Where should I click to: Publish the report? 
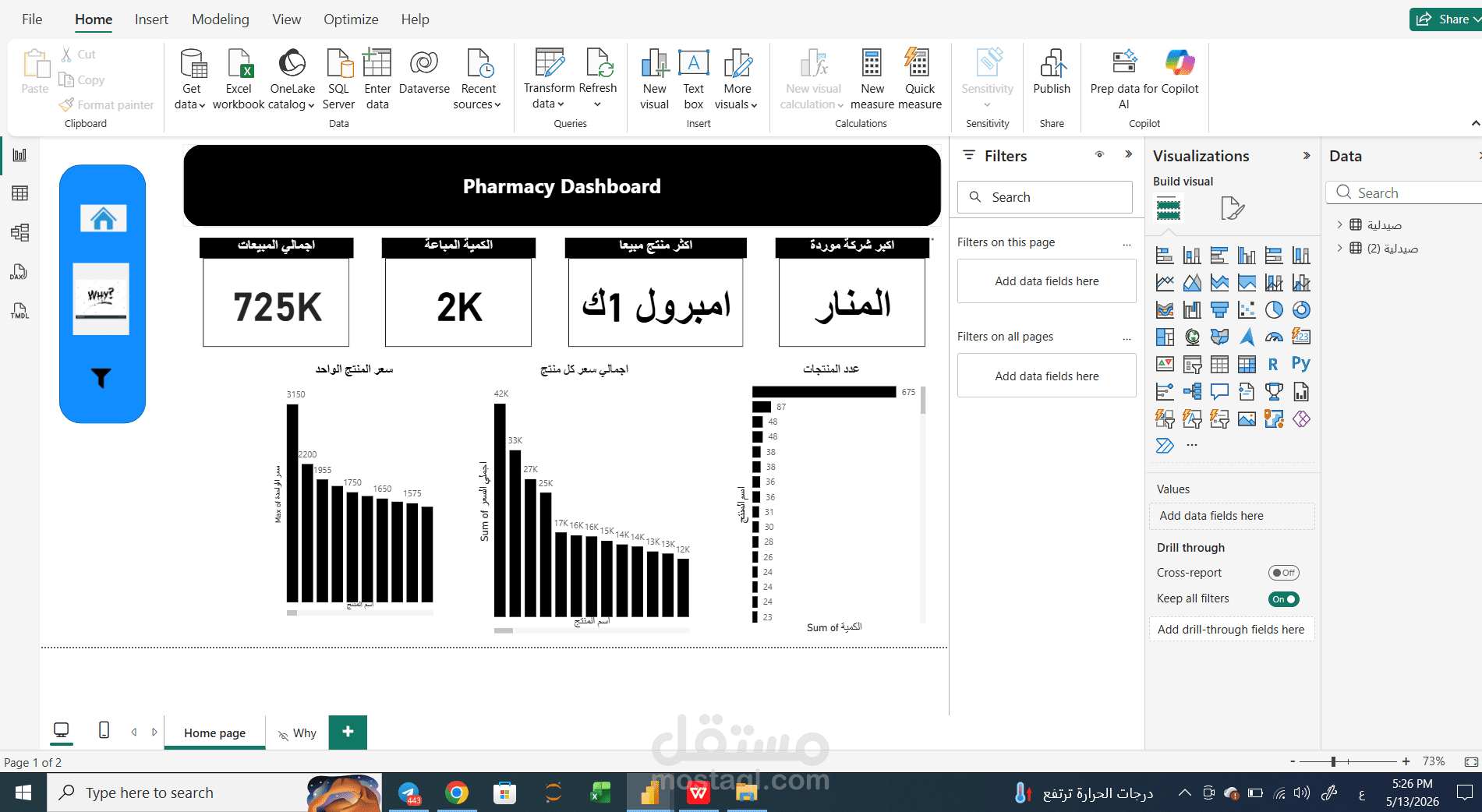(1052, 72)
